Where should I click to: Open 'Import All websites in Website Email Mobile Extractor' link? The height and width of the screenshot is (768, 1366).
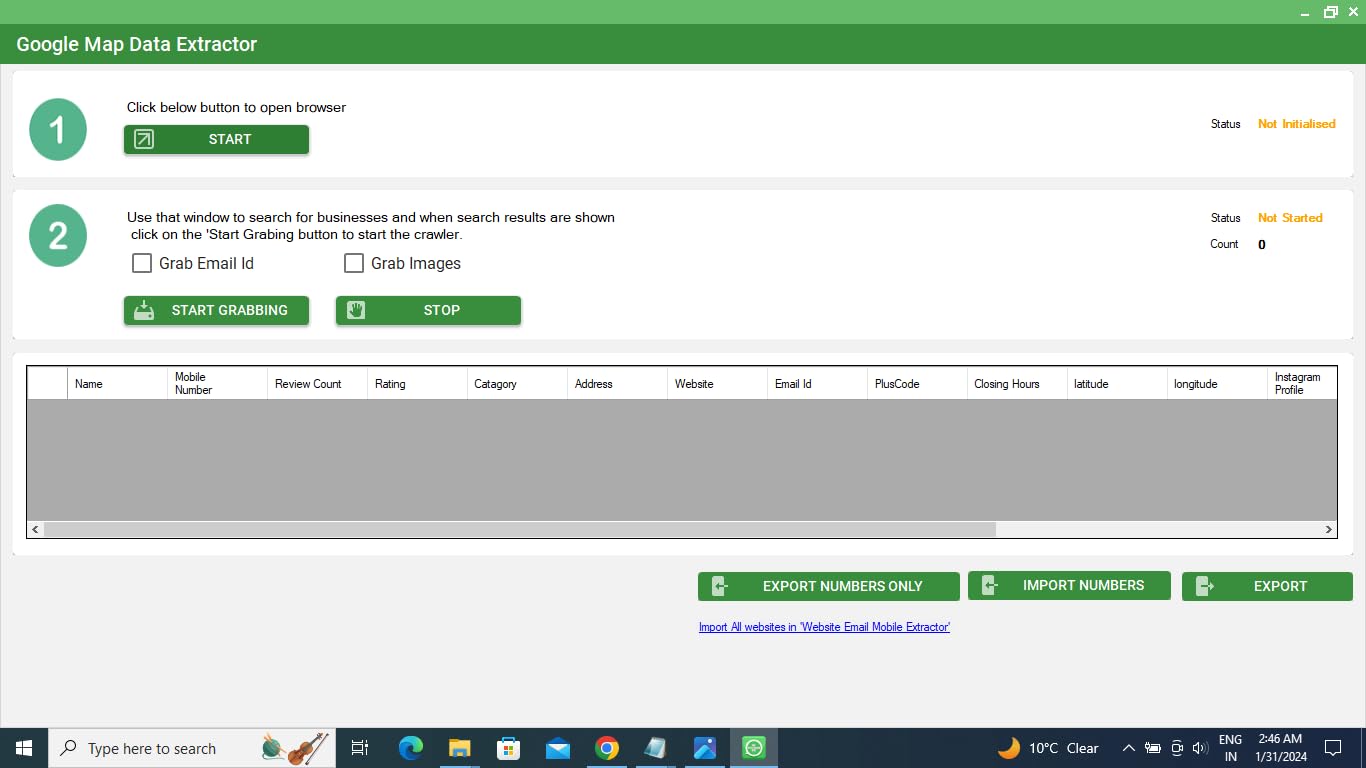[x=824, y=627]
